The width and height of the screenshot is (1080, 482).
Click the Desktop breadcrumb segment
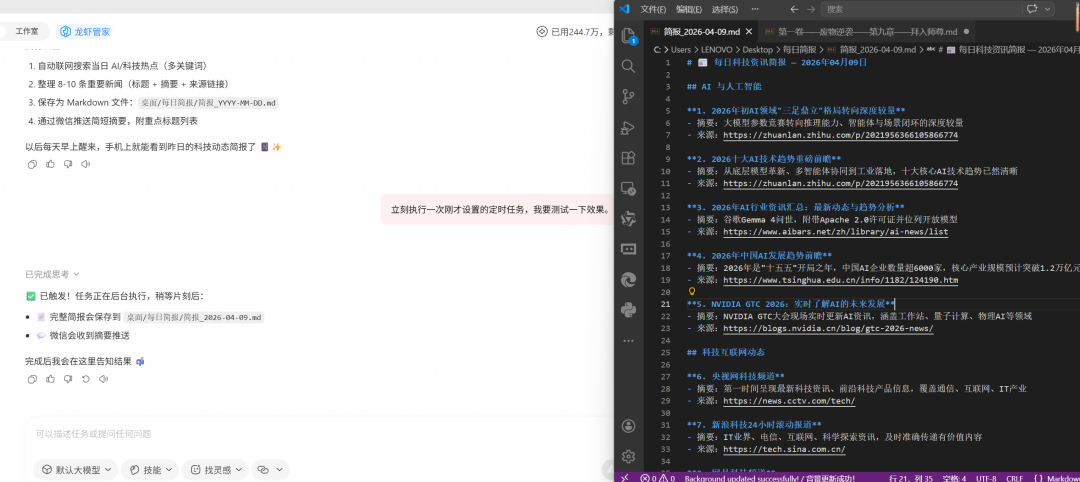click(758, 50)
